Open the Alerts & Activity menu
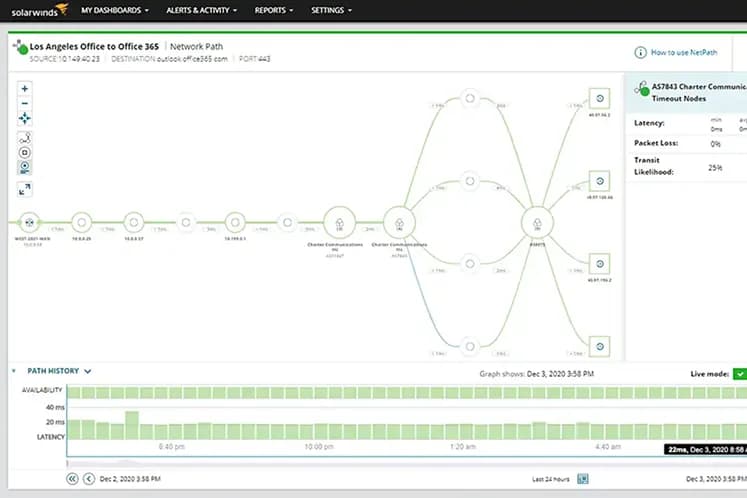The width and height of the screenshot is (747, 498). (x=202, y=10)
